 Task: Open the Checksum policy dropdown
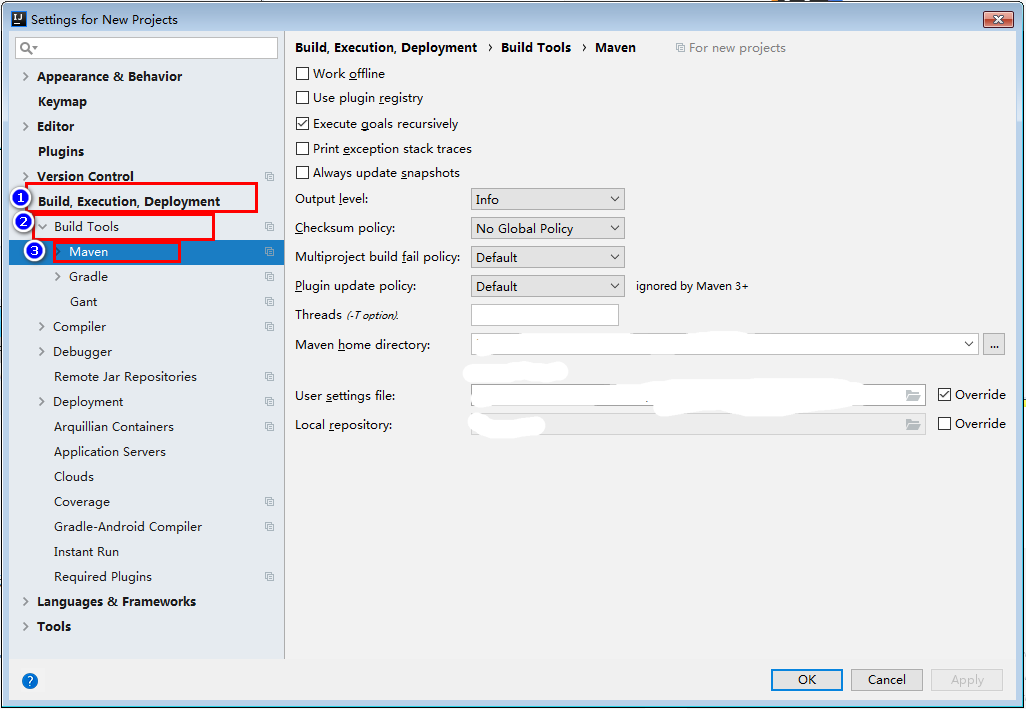(x=548, y=228)
